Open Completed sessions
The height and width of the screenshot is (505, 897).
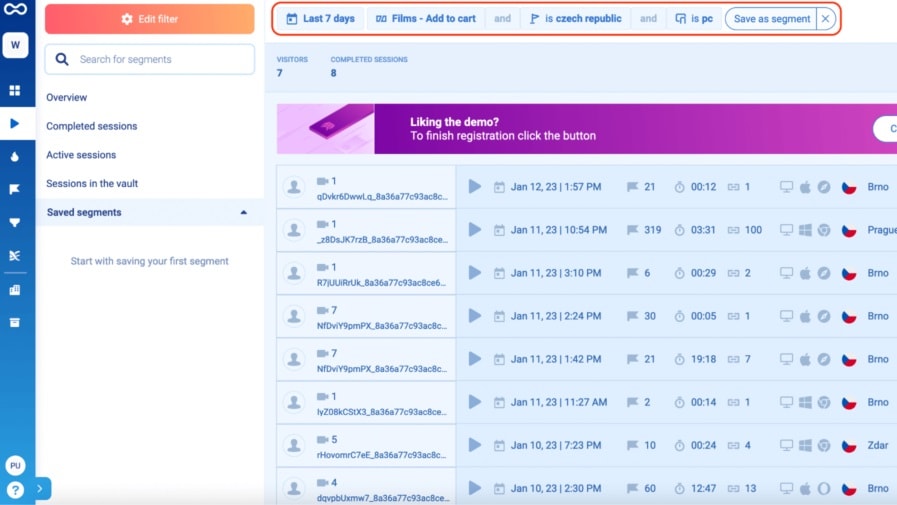tap(92, 126)
